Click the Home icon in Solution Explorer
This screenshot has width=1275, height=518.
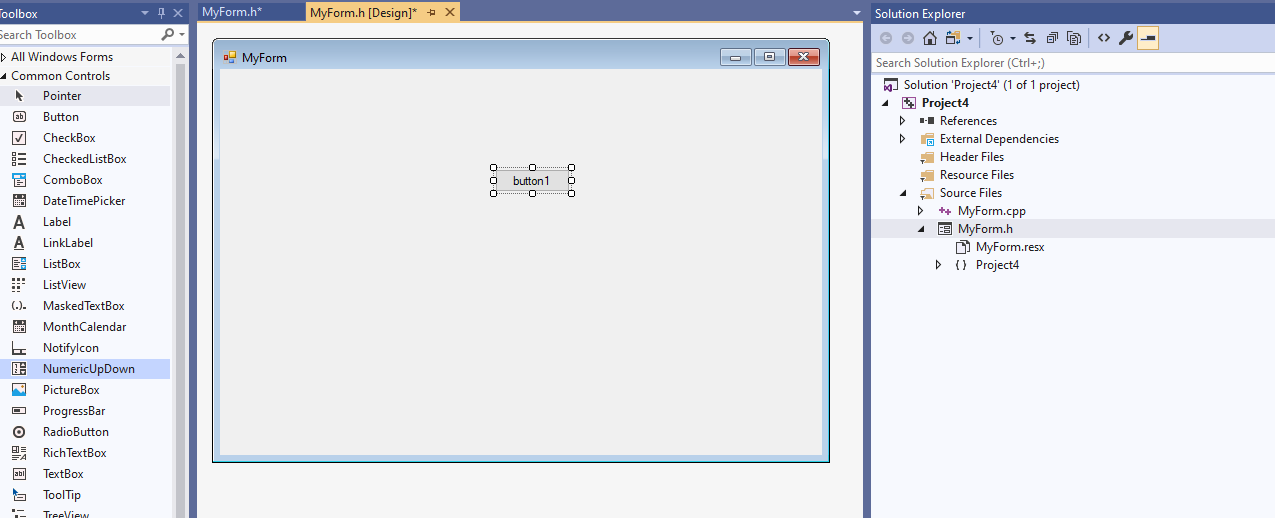[930, 38]
